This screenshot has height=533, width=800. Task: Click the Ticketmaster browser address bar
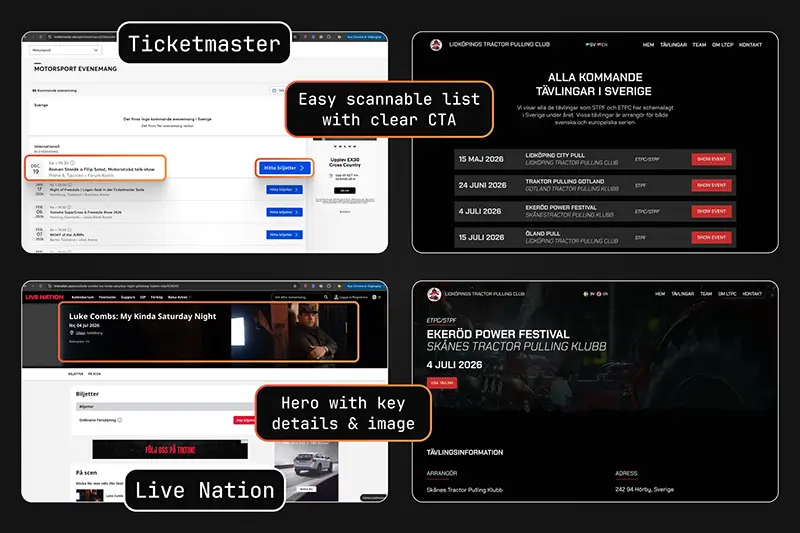coord(84,37)
